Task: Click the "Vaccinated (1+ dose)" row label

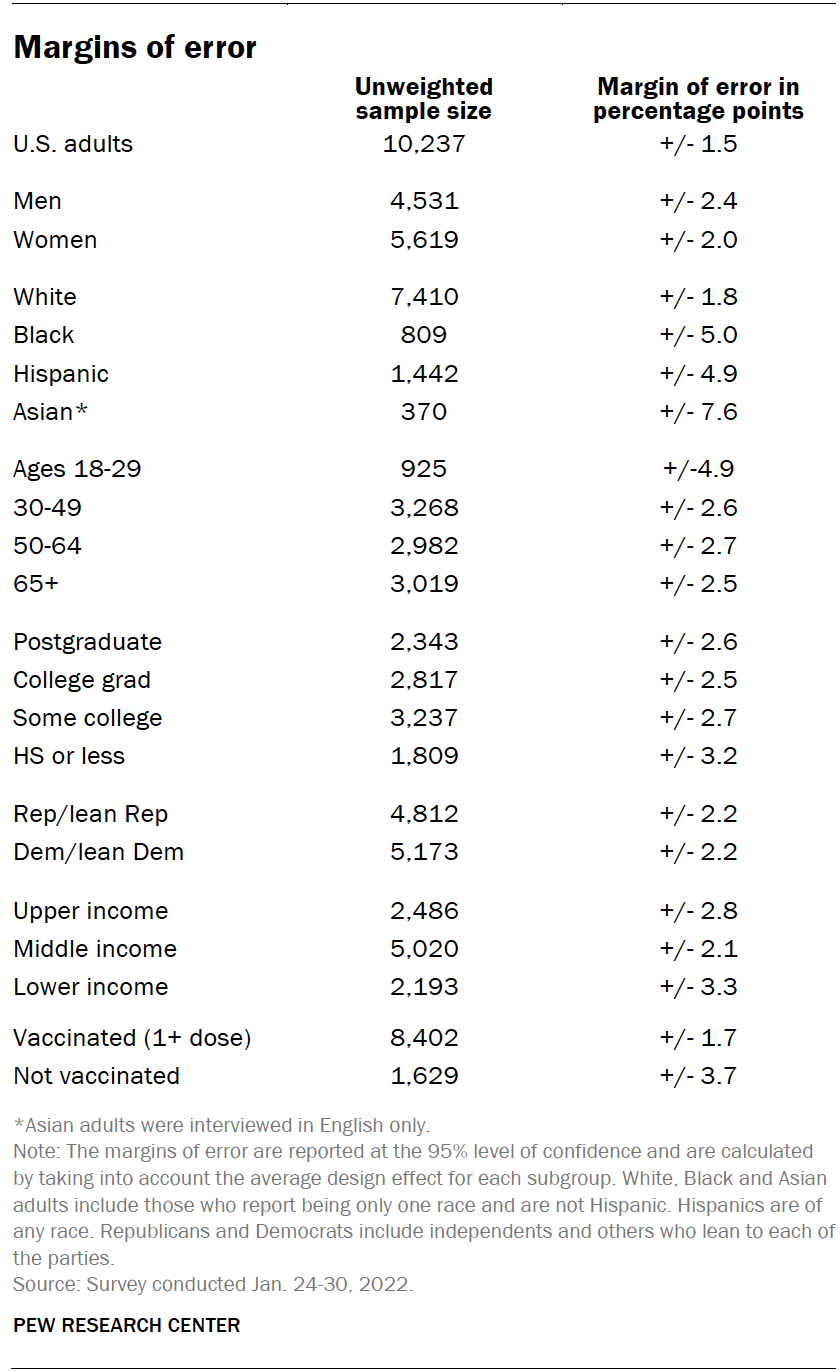Action: 132,1038
